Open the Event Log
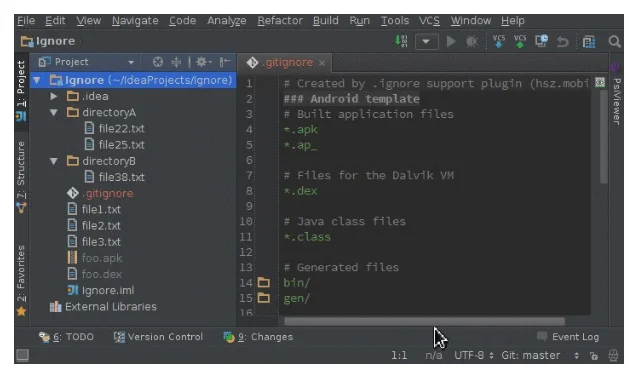 pos(568,337)
